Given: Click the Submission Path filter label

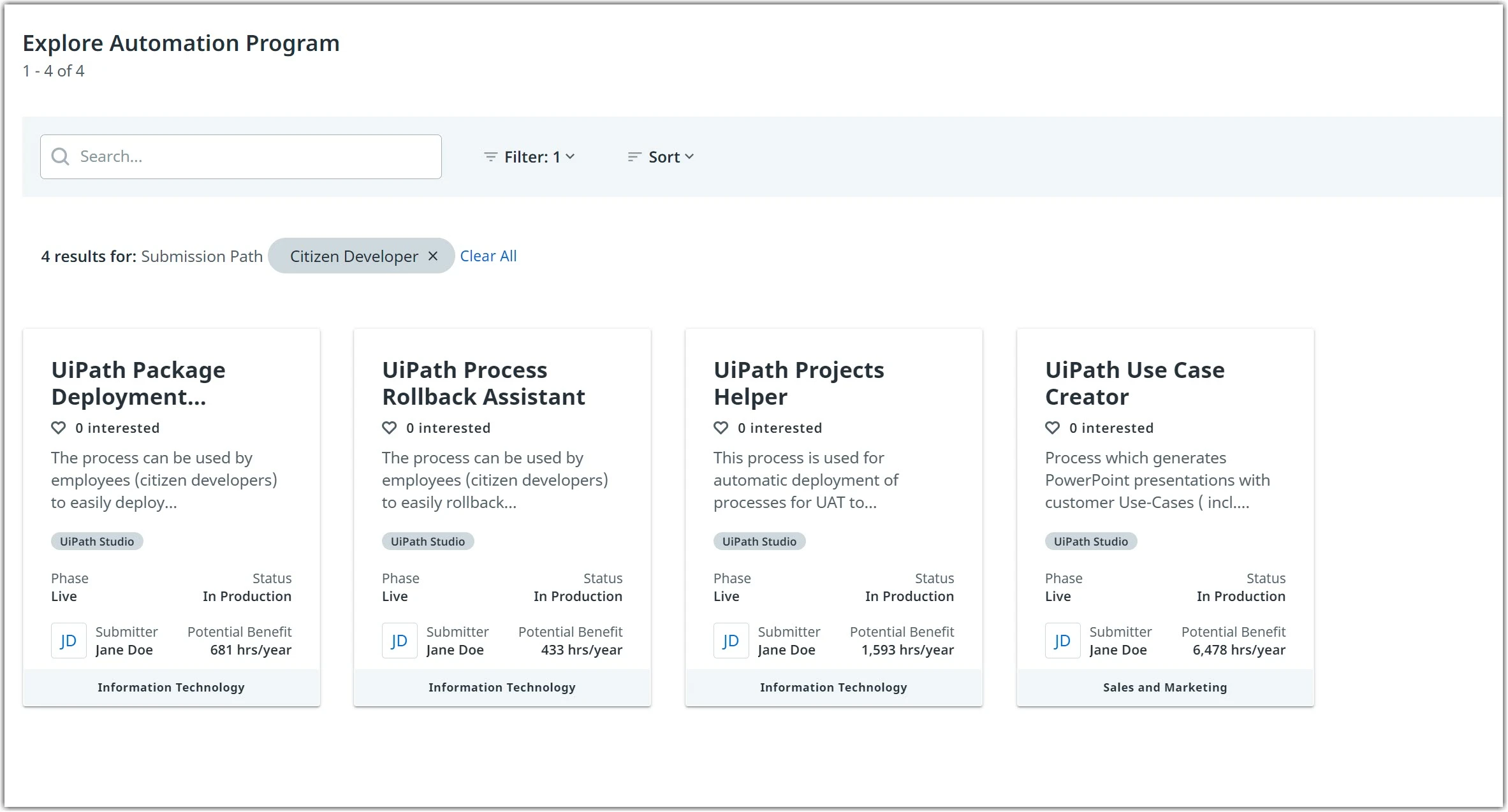Looking at the screenshot, I should pos(202,256).
